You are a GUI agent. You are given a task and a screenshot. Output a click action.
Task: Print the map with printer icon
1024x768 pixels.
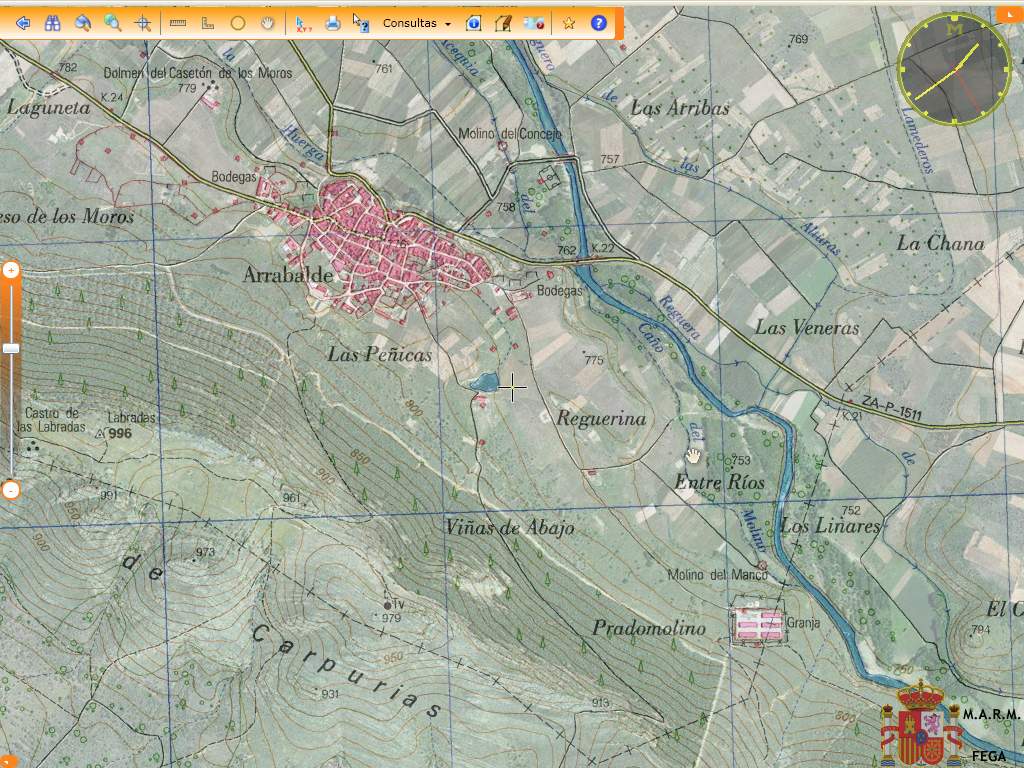[333, 23]
